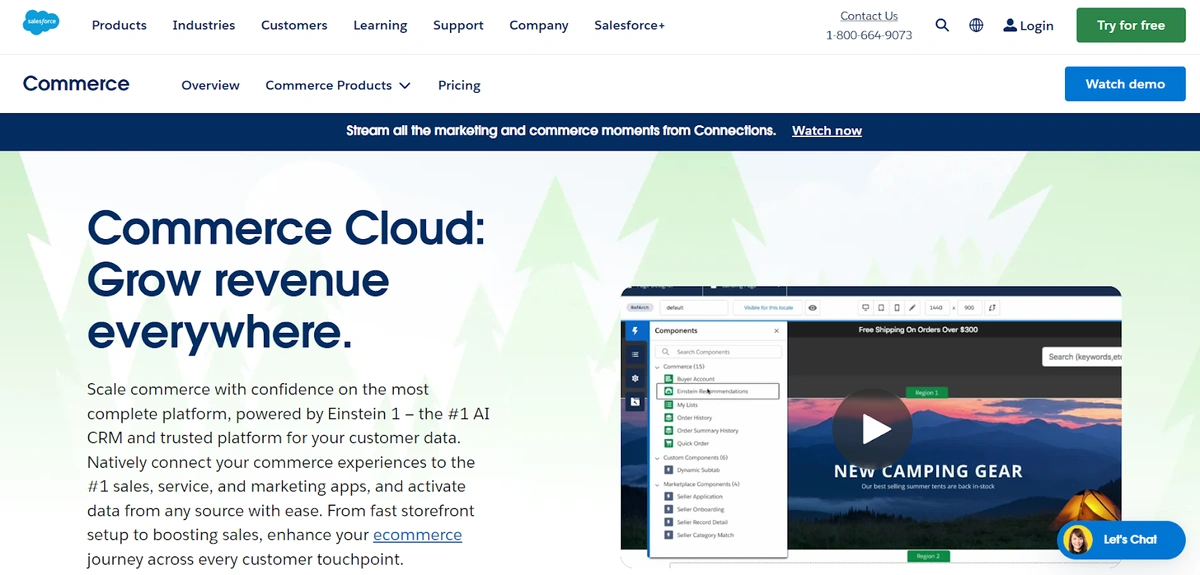Select Order Summary History component
Viewport: 1200px width, 575px height.
point(707,431)
